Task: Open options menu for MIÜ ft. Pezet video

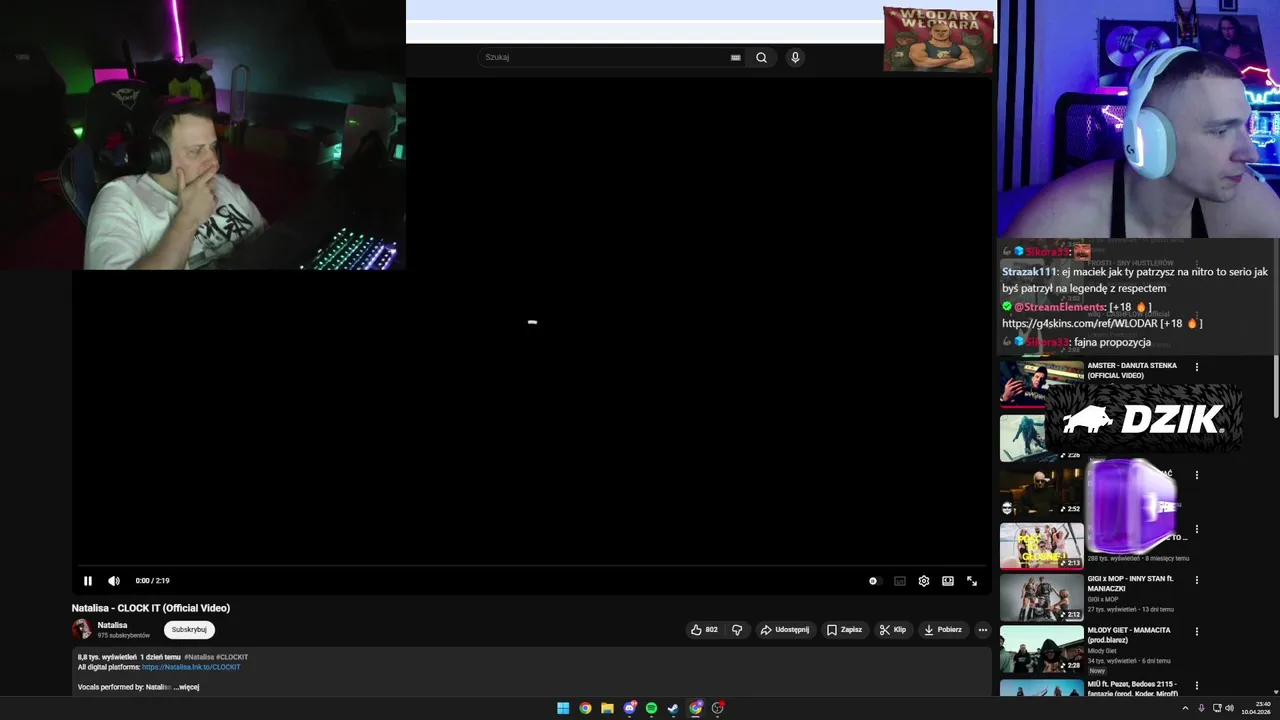Action: coord(1196,686)
